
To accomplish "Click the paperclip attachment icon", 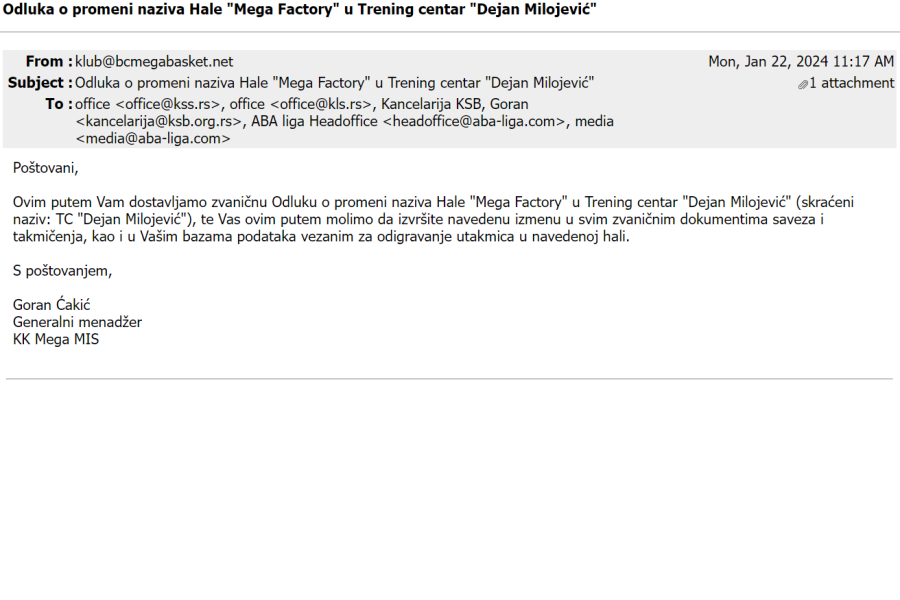I will point(802,84).
